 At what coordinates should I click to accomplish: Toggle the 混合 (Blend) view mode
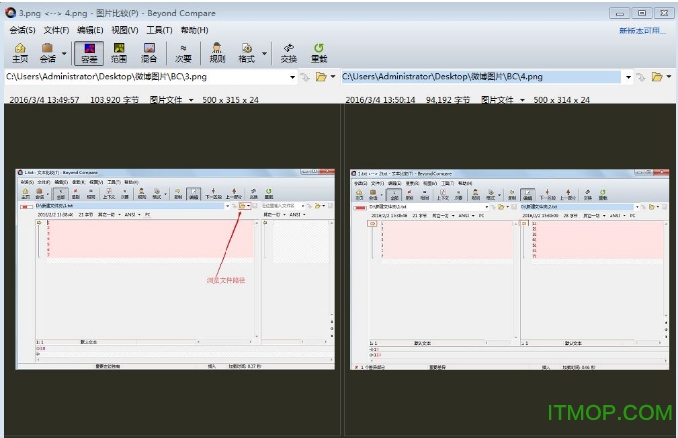149,52
